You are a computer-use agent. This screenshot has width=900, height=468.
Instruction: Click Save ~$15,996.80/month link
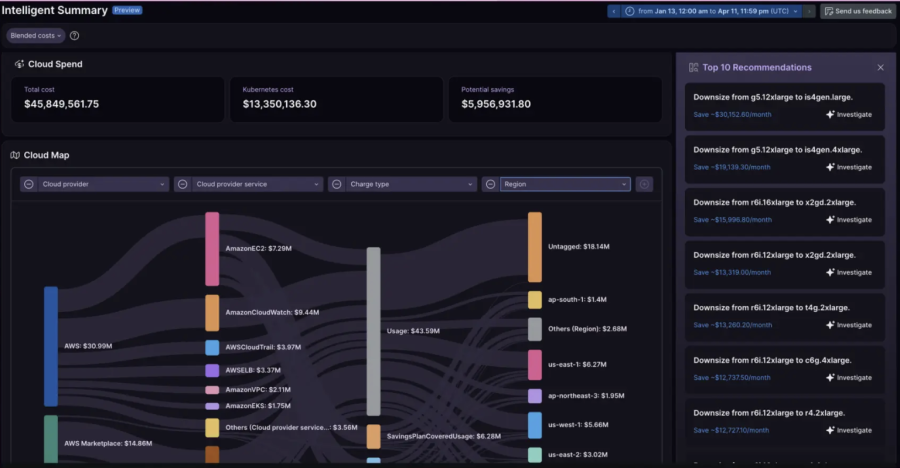click(x=732, y=220)
